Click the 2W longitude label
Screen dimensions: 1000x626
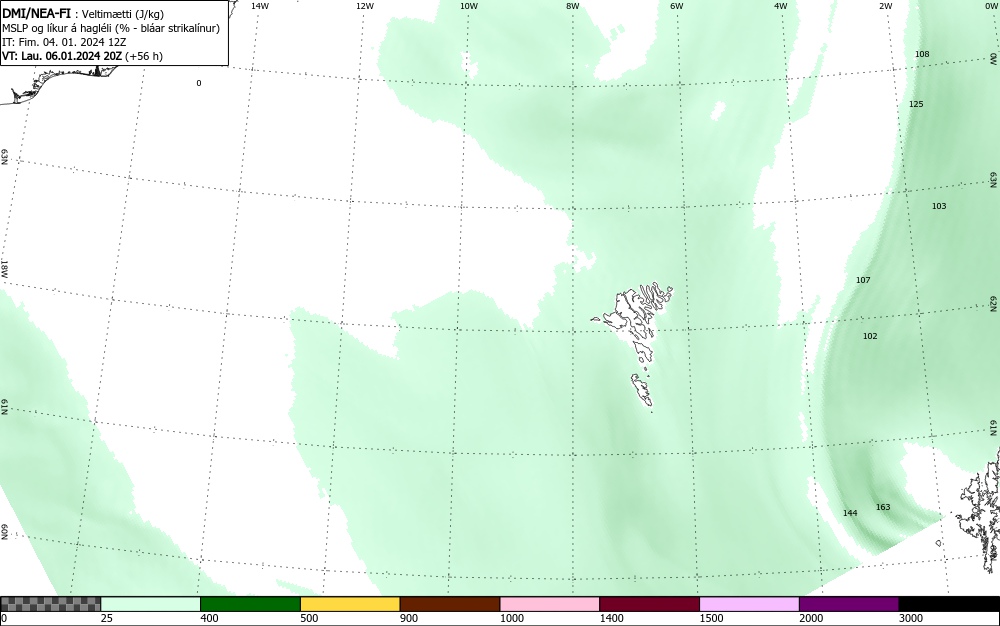885,6
